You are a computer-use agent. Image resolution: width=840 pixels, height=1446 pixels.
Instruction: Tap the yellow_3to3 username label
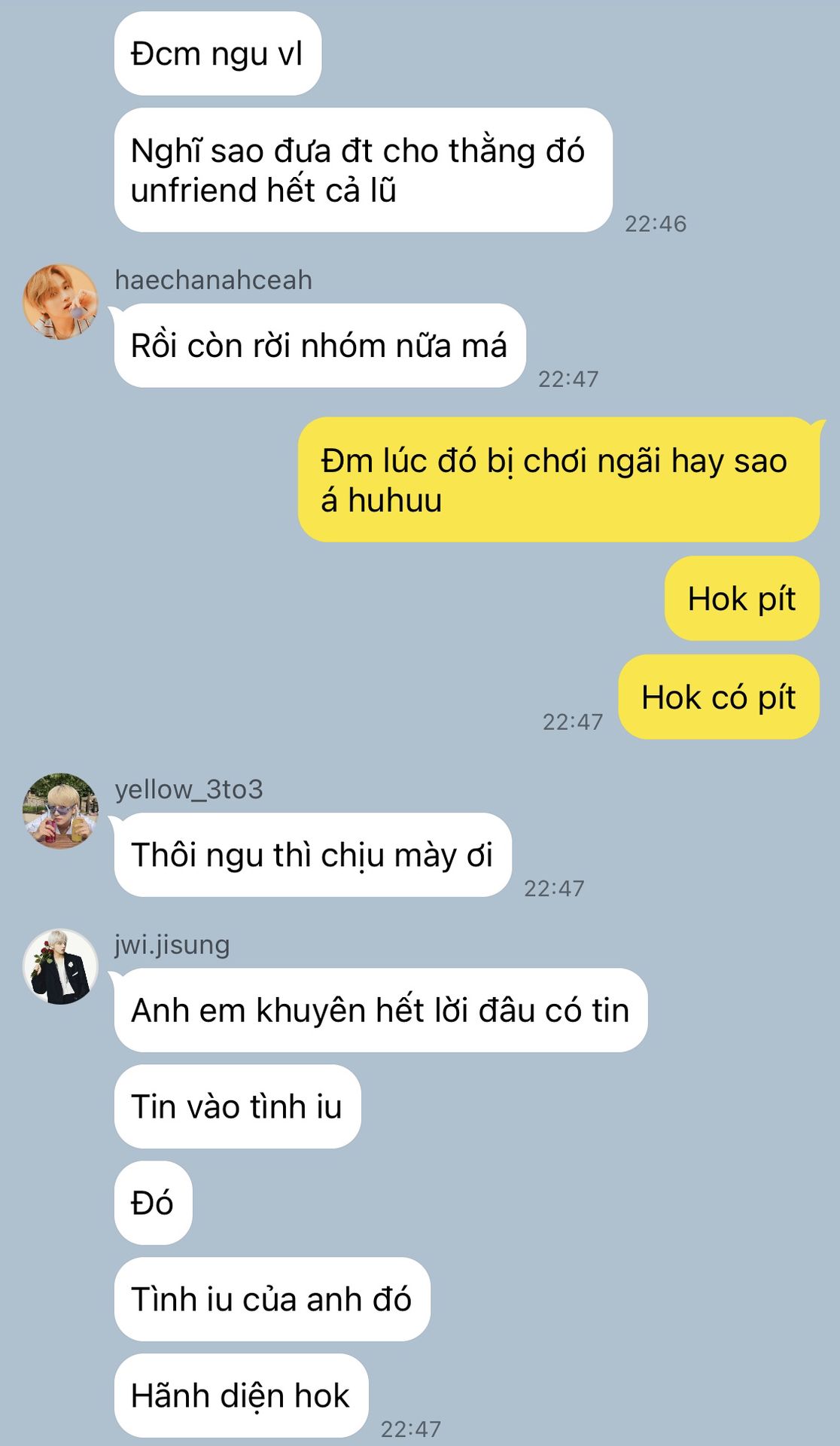[x=189, y=789]
